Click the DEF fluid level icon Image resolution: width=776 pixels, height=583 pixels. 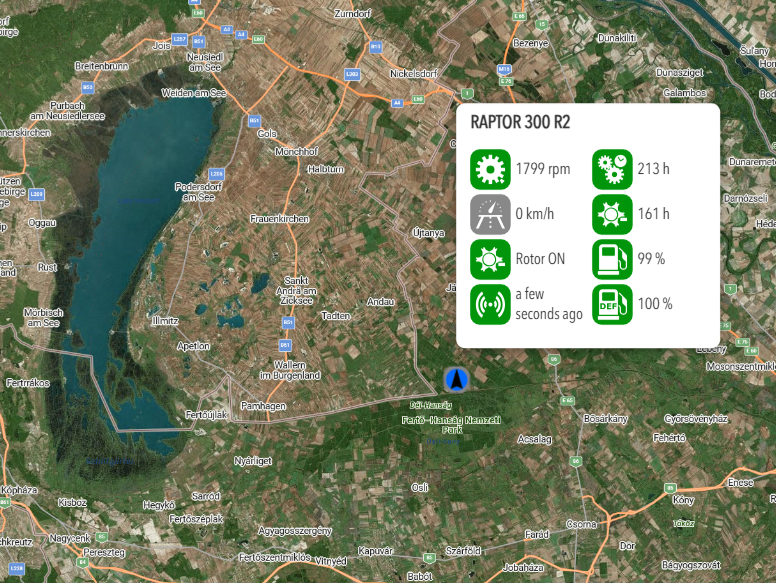tap(611, 304)
